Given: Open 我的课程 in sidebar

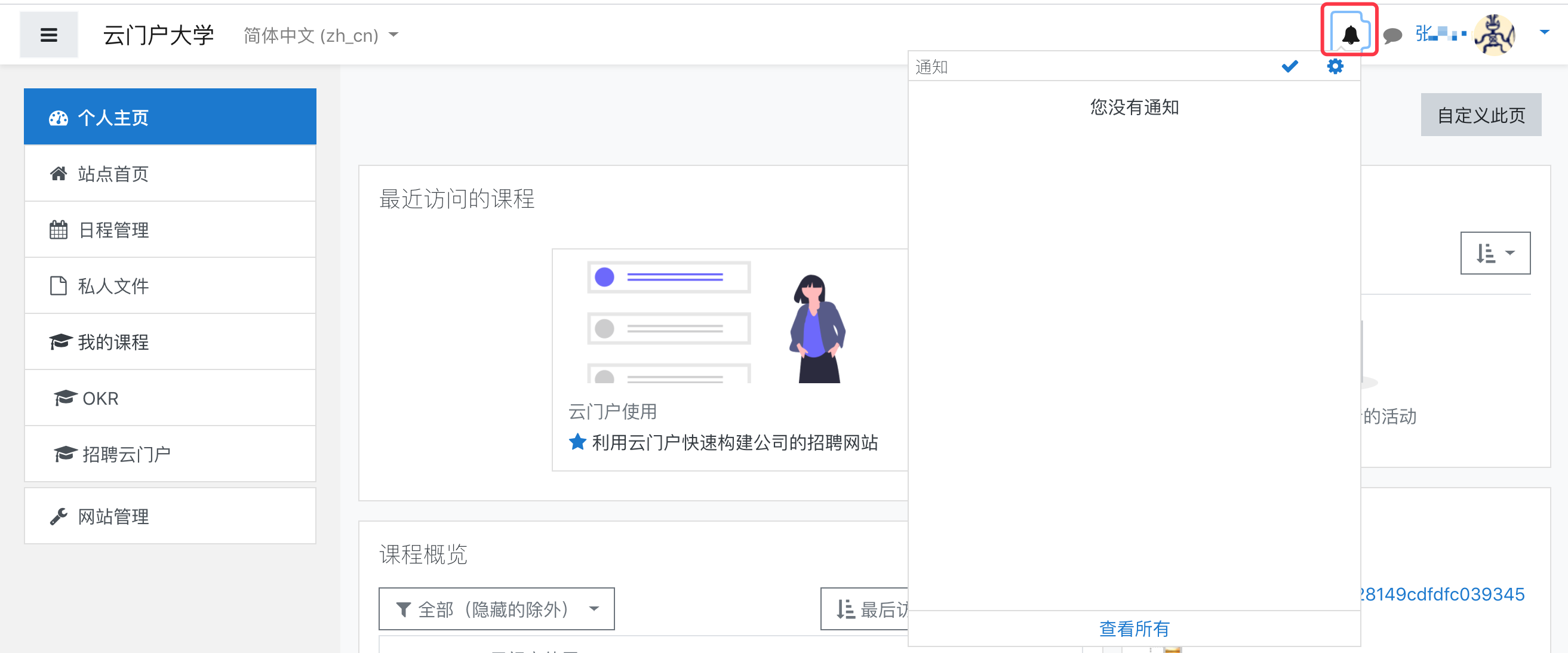Looking at the screenshot, I should click(170, 341).
